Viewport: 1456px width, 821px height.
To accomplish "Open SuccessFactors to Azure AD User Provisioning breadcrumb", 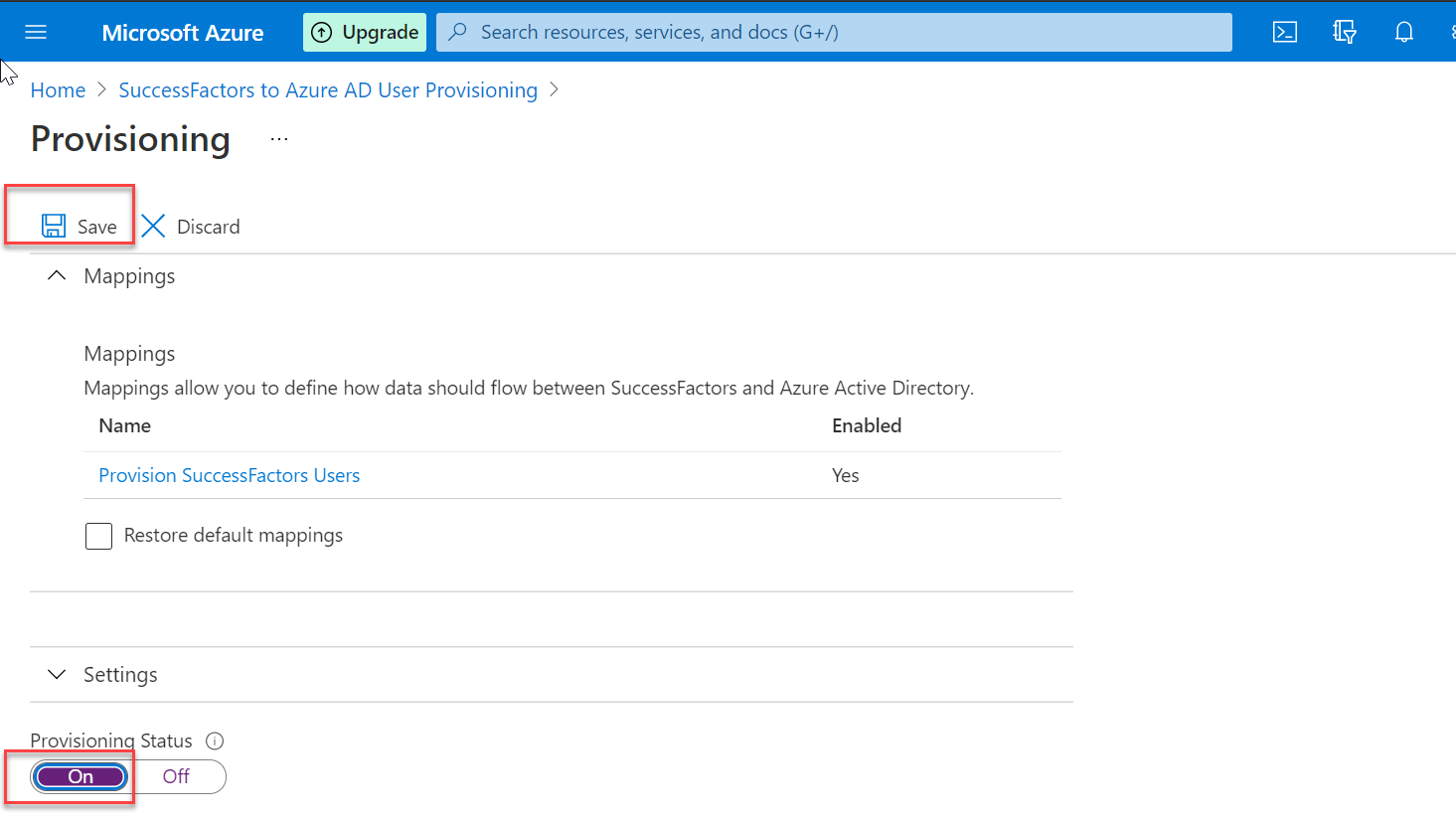I will pyautogui.click(x=328, y=89).
